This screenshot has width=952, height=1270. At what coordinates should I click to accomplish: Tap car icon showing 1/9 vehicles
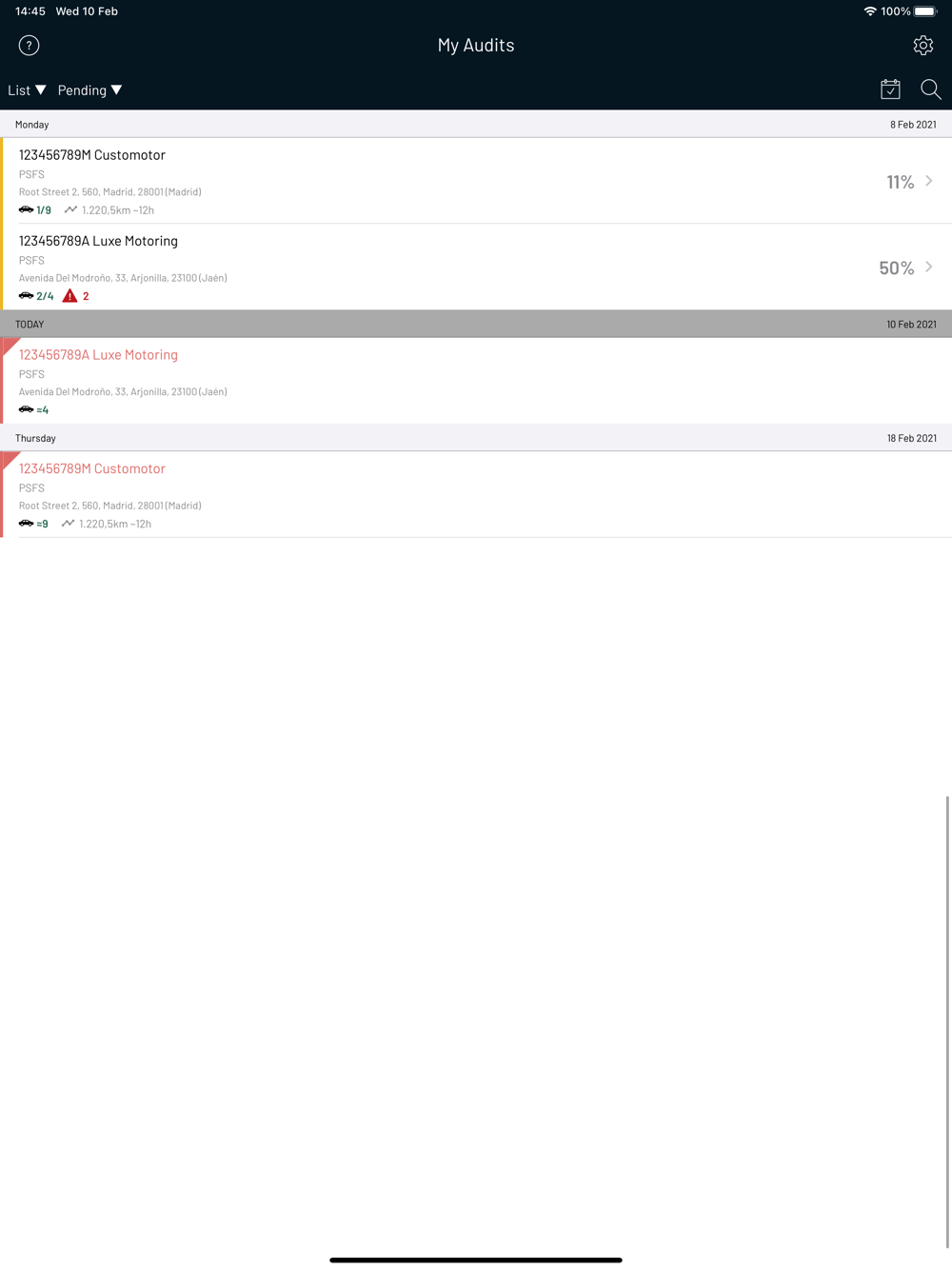pyautogui.click(x=26, y=209)
